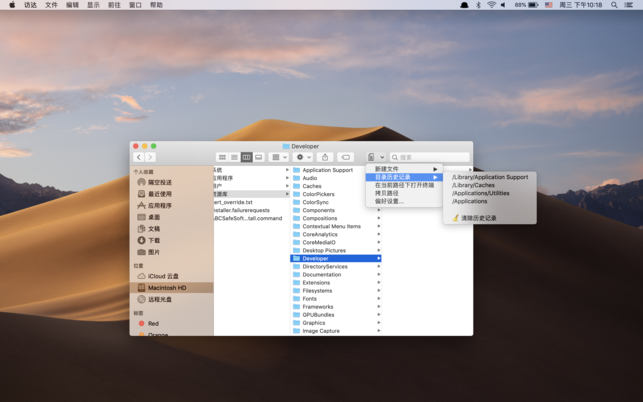Select /Library/Caches from history submenu

point(473,185)
